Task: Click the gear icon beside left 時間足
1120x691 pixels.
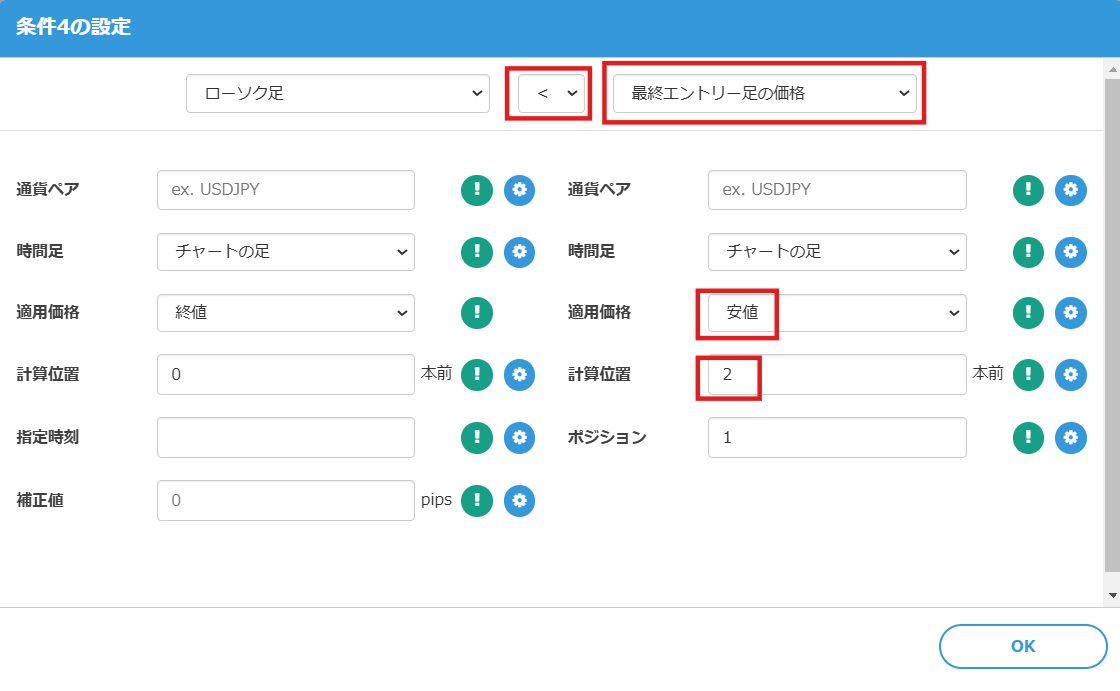Action: click(x=519, y=252)
